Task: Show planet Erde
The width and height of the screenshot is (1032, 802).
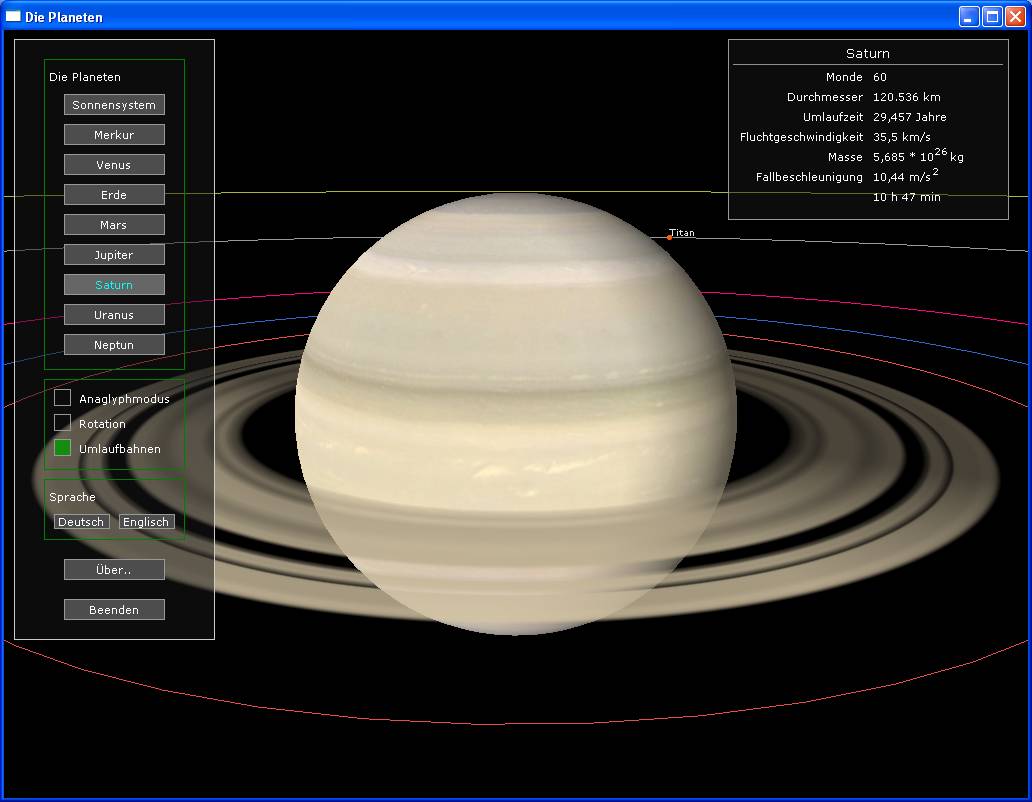Action: coord(114,195)
